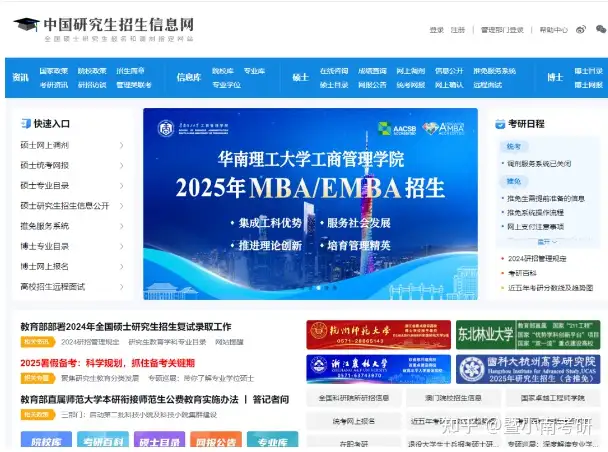
Task: Click the 快速入口 panel icon
Action: pos(26,124)
